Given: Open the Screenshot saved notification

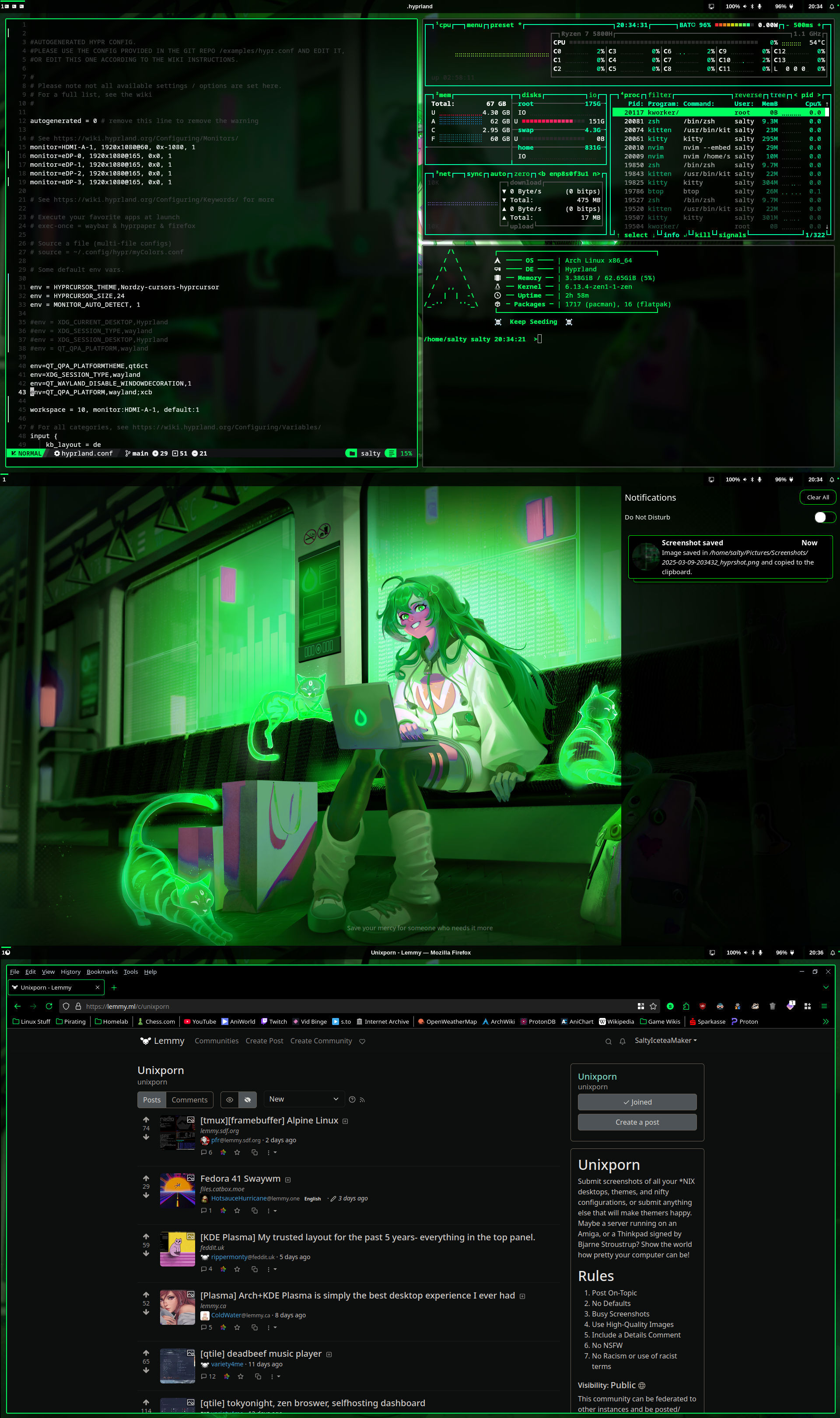Looking at the screenshot, I should pos(730,557).
